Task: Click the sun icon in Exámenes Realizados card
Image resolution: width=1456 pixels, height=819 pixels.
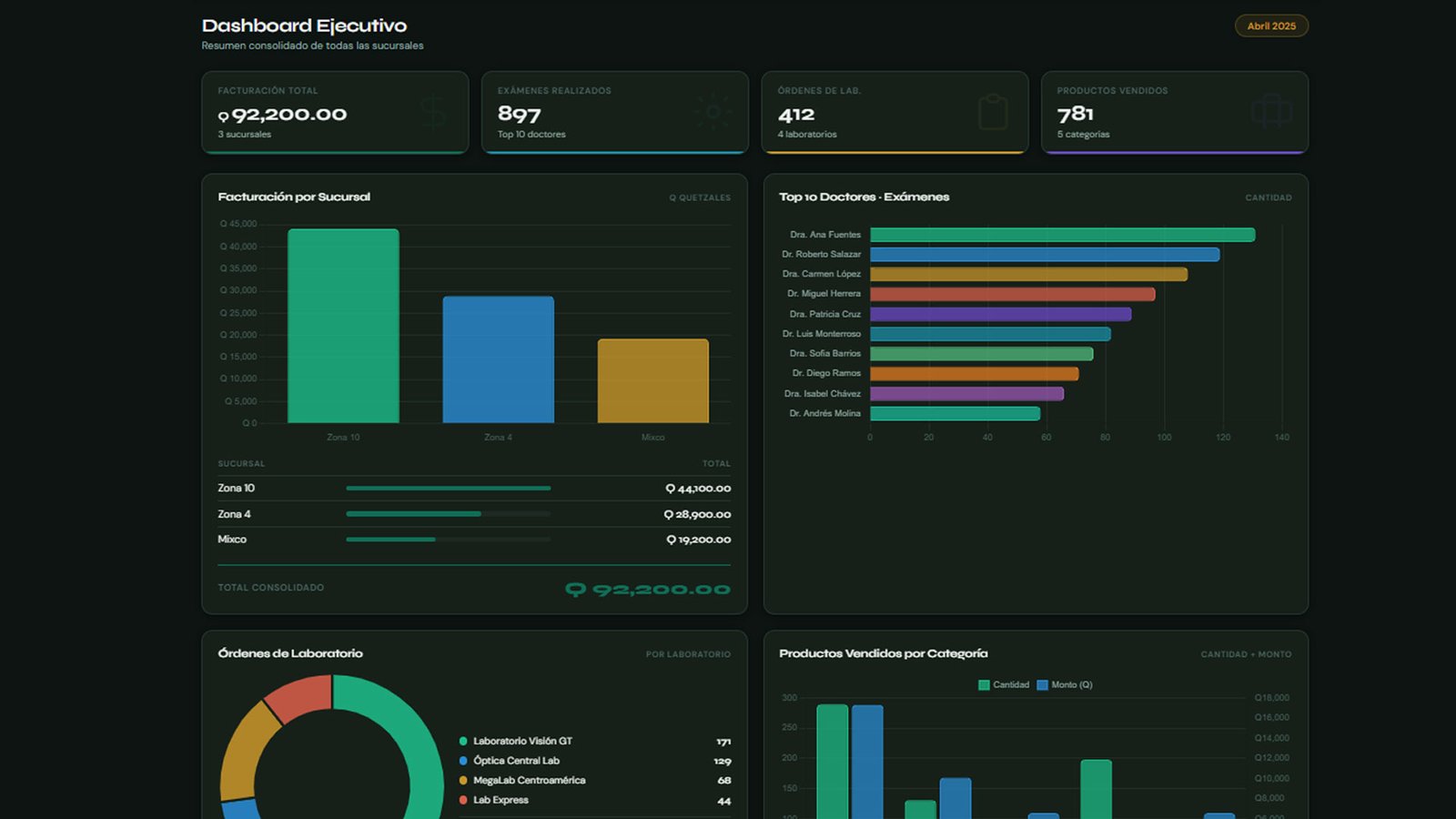Action: click(x=713, y=112)
